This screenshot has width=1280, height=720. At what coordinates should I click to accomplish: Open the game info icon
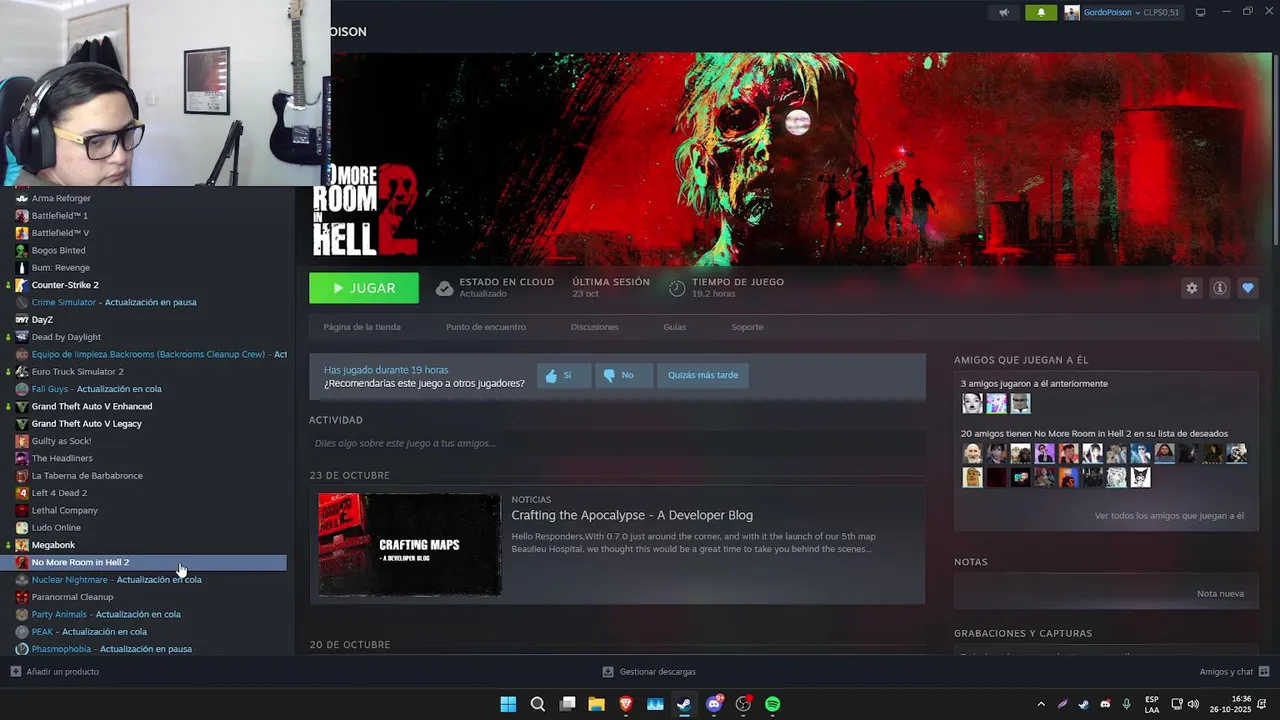1219,288
